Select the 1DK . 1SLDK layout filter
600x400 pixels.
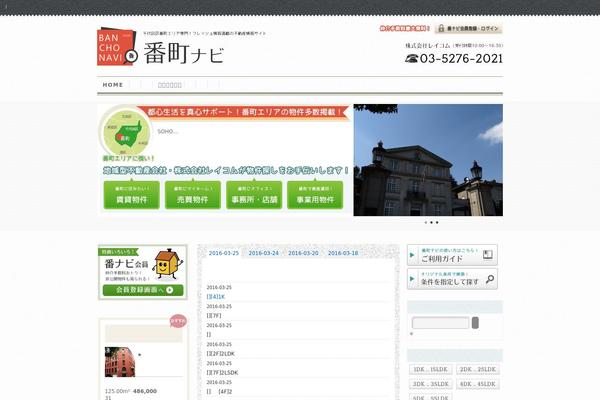click(431, 369)
